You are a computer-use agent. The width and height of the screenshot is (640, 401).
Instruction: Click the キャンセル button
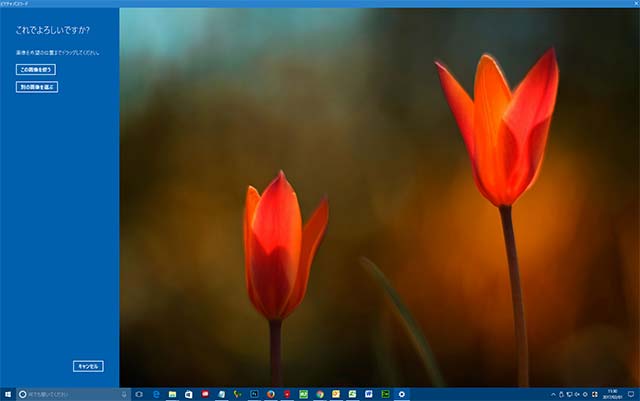click(x=88, y=366)
